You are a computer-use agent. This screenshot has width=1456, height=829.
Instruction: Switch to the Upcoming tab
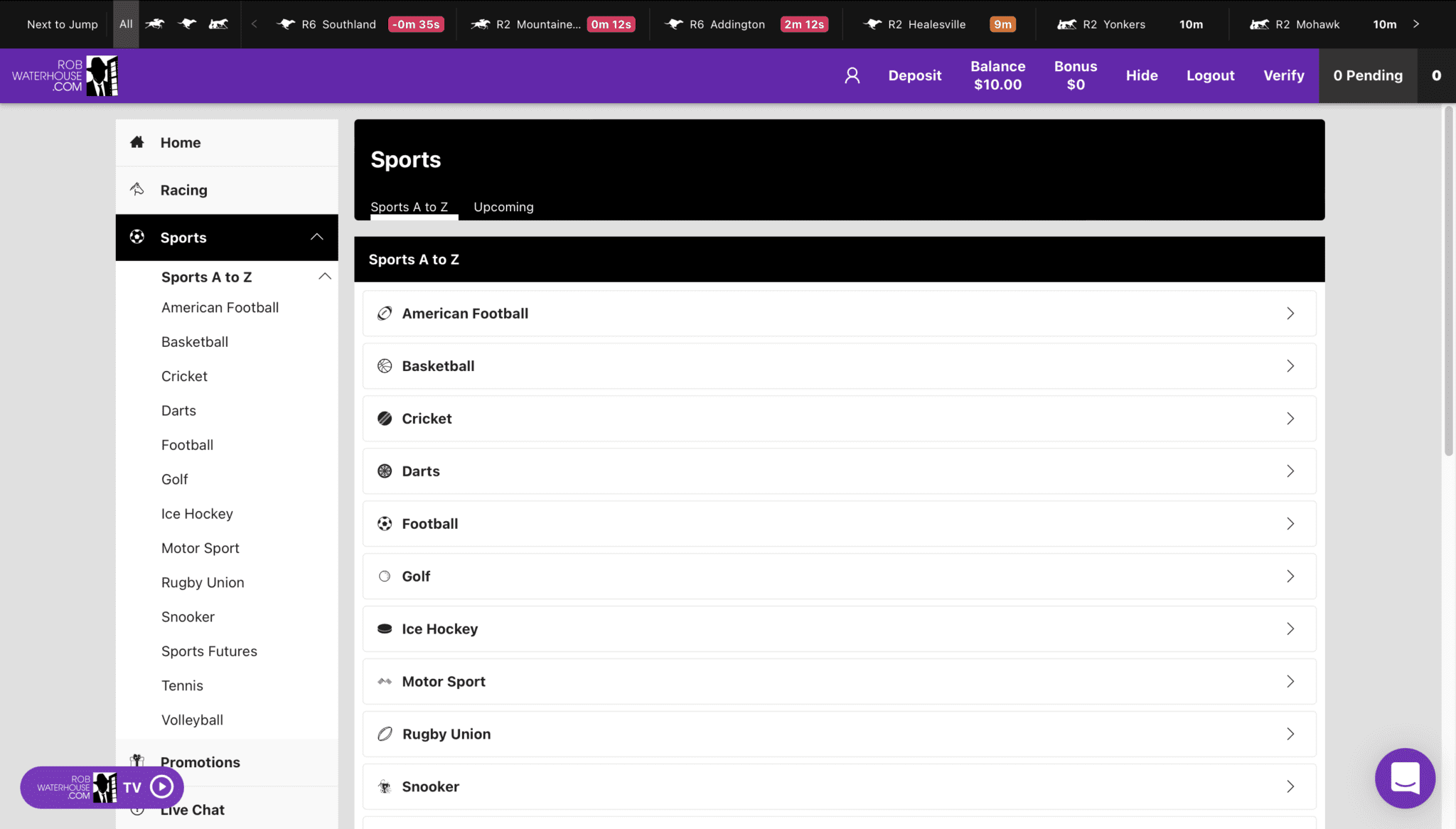pyautogui.click(x=503, y=207)
